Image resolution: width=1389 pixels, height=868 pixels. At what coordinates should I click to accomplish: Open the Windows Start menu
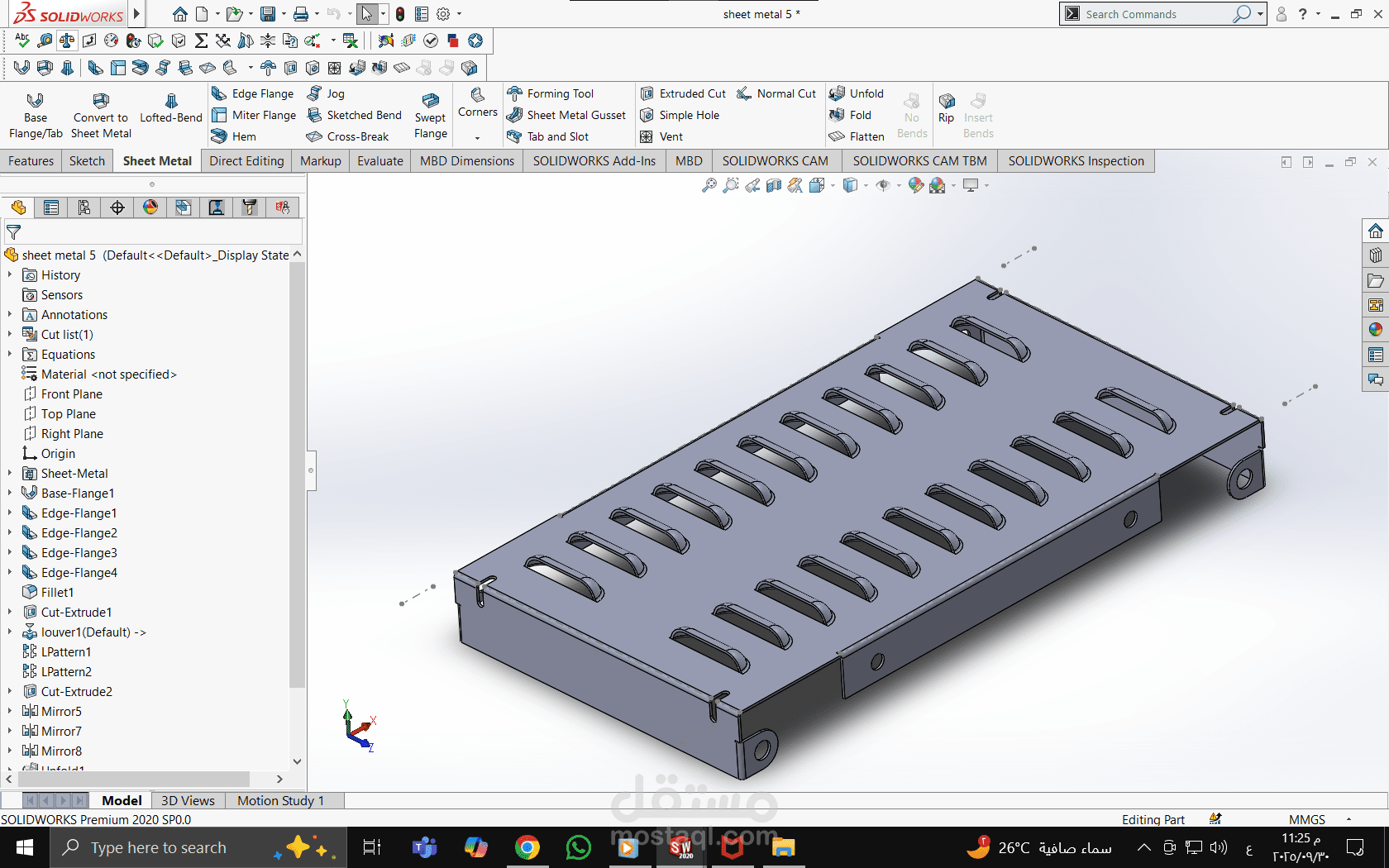(25, 847)
